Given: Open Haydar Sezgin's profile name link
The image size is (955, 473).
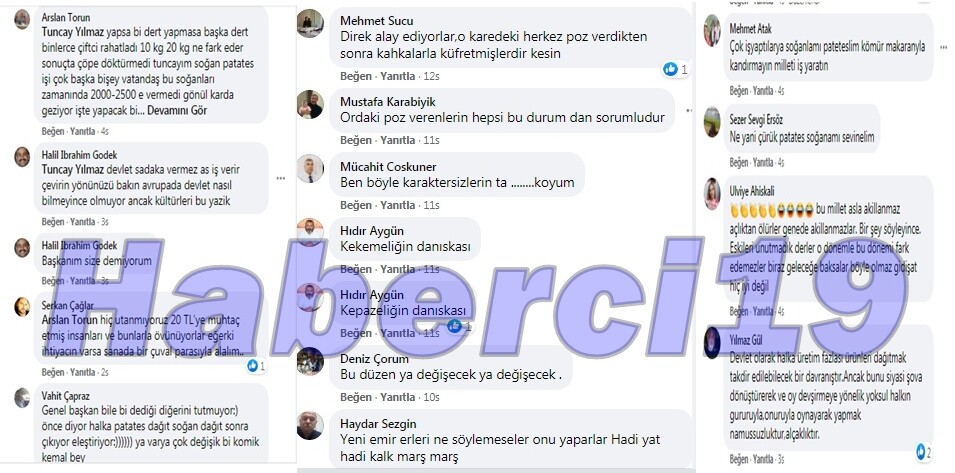Looking at the screenshot, I should pyautogui.click(x=378, y=424).
